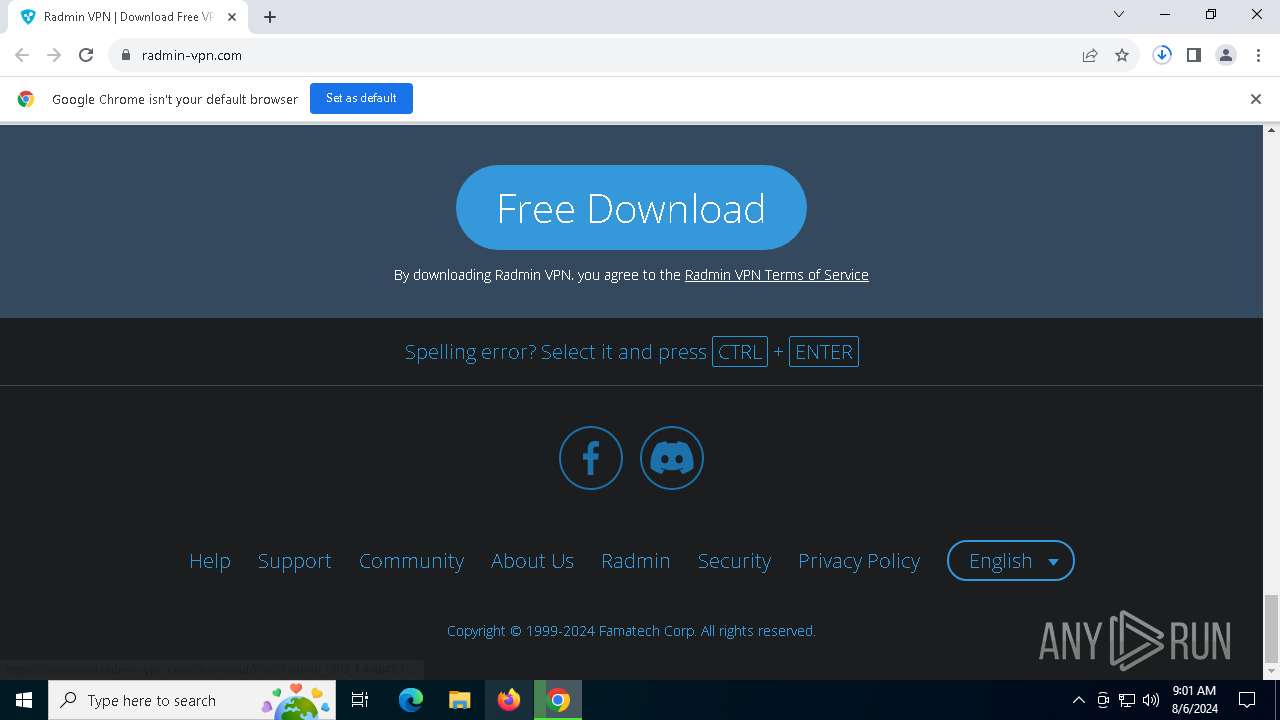Go forward with the browser forward arrow

[x=54, y=55]
